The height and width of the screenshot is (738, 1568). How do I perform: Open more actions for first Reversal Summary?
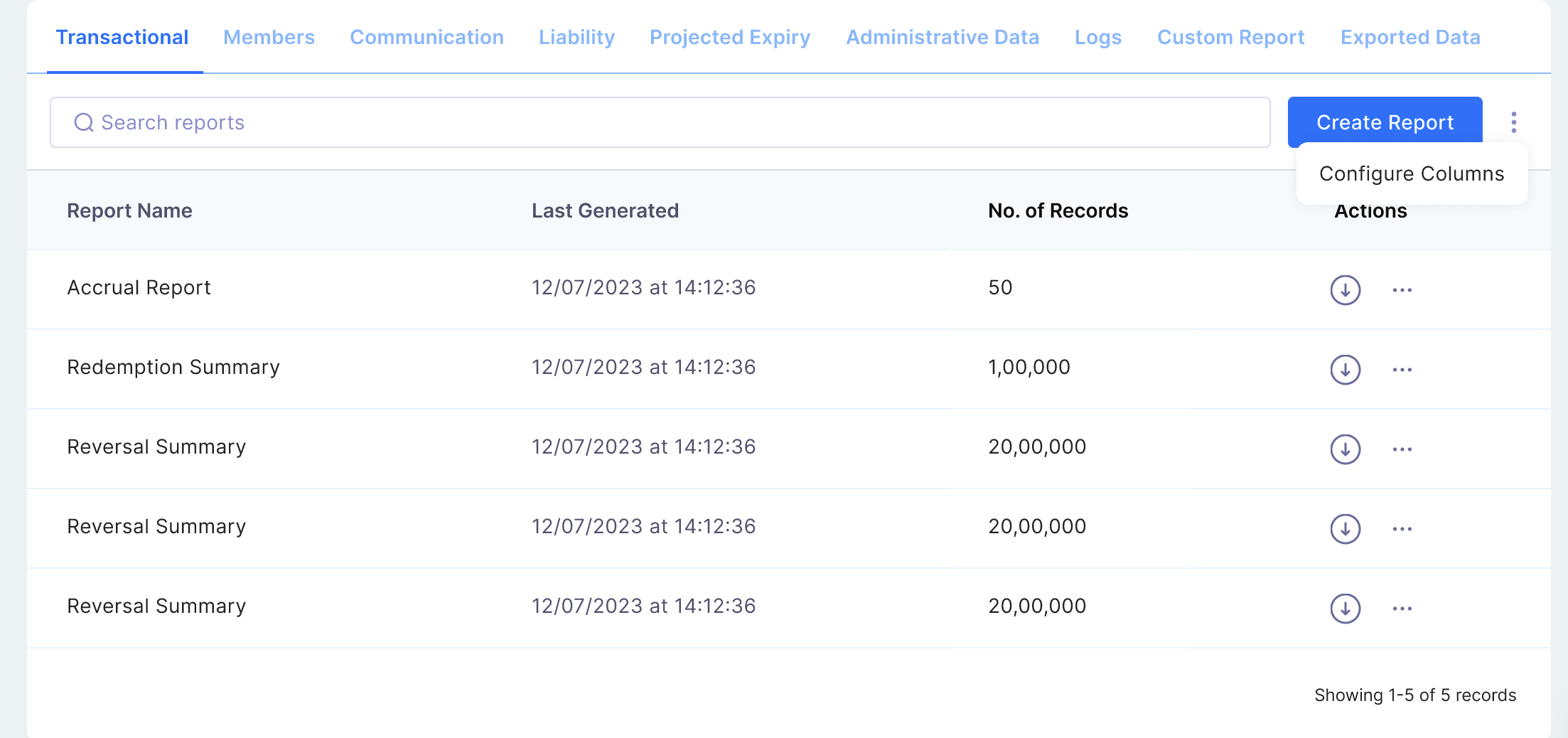coord(1402,449)
